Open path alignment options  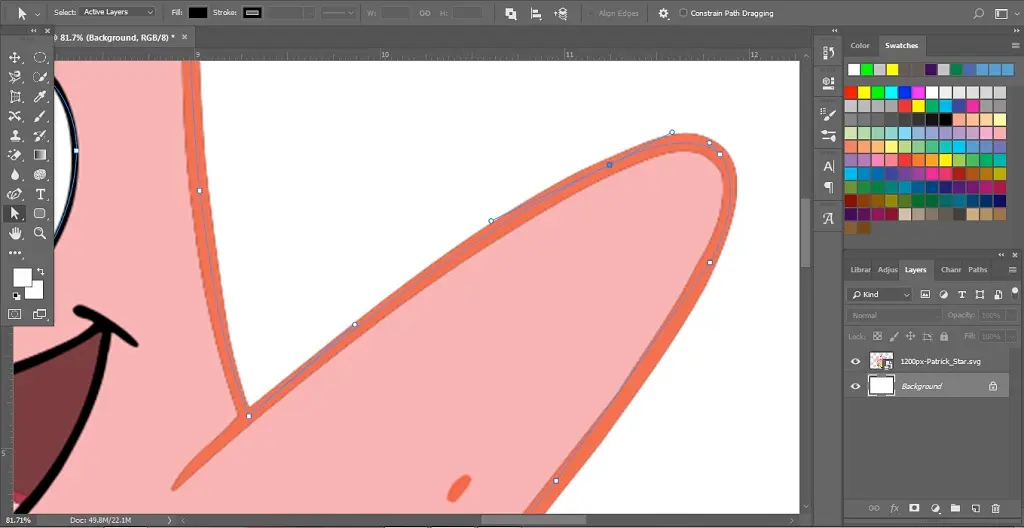pos(536,13)
